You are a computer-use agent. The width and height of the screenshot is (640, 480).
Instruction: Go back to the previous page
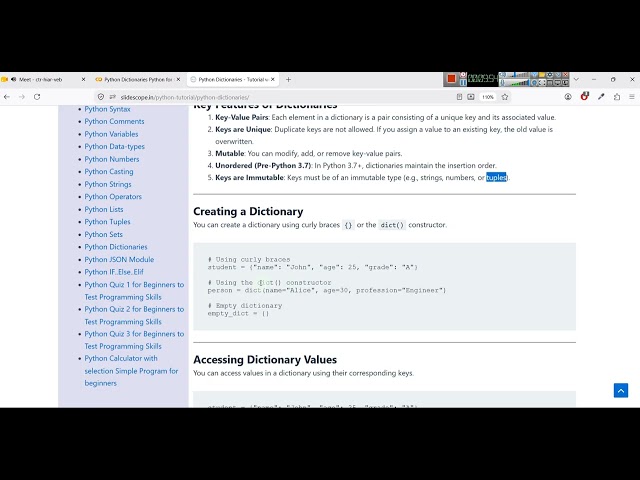[x=7, y=97]
